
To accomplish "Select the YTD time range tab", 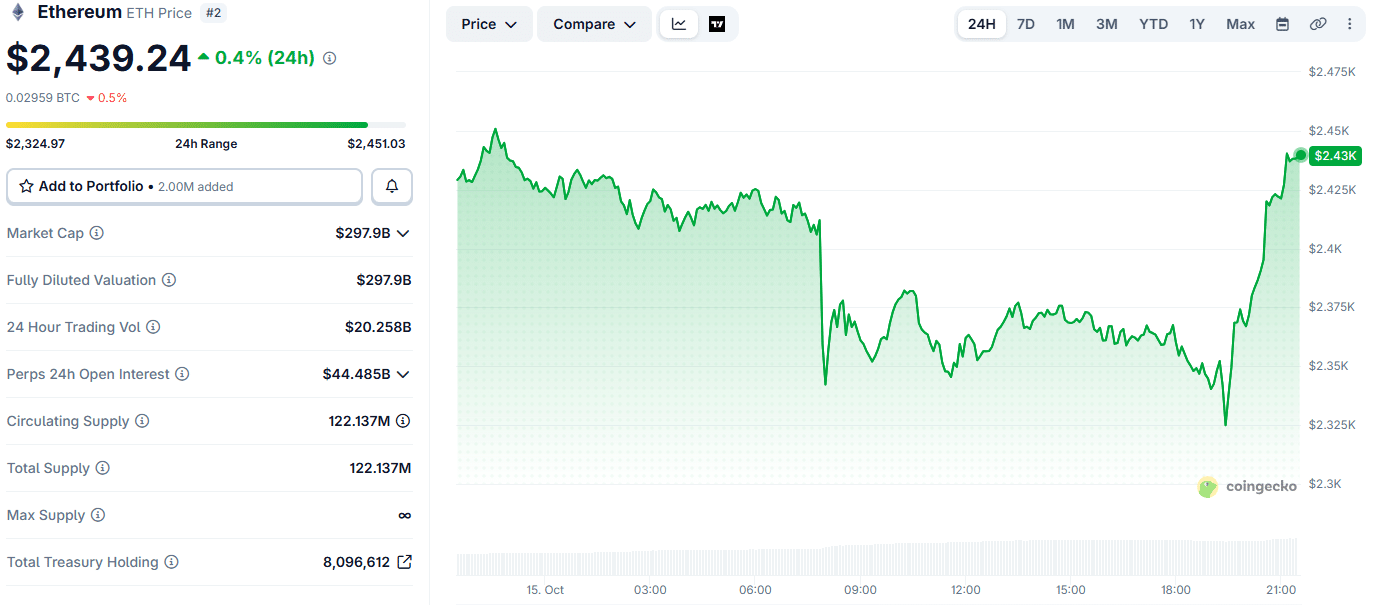I will tap(1154, 24).
